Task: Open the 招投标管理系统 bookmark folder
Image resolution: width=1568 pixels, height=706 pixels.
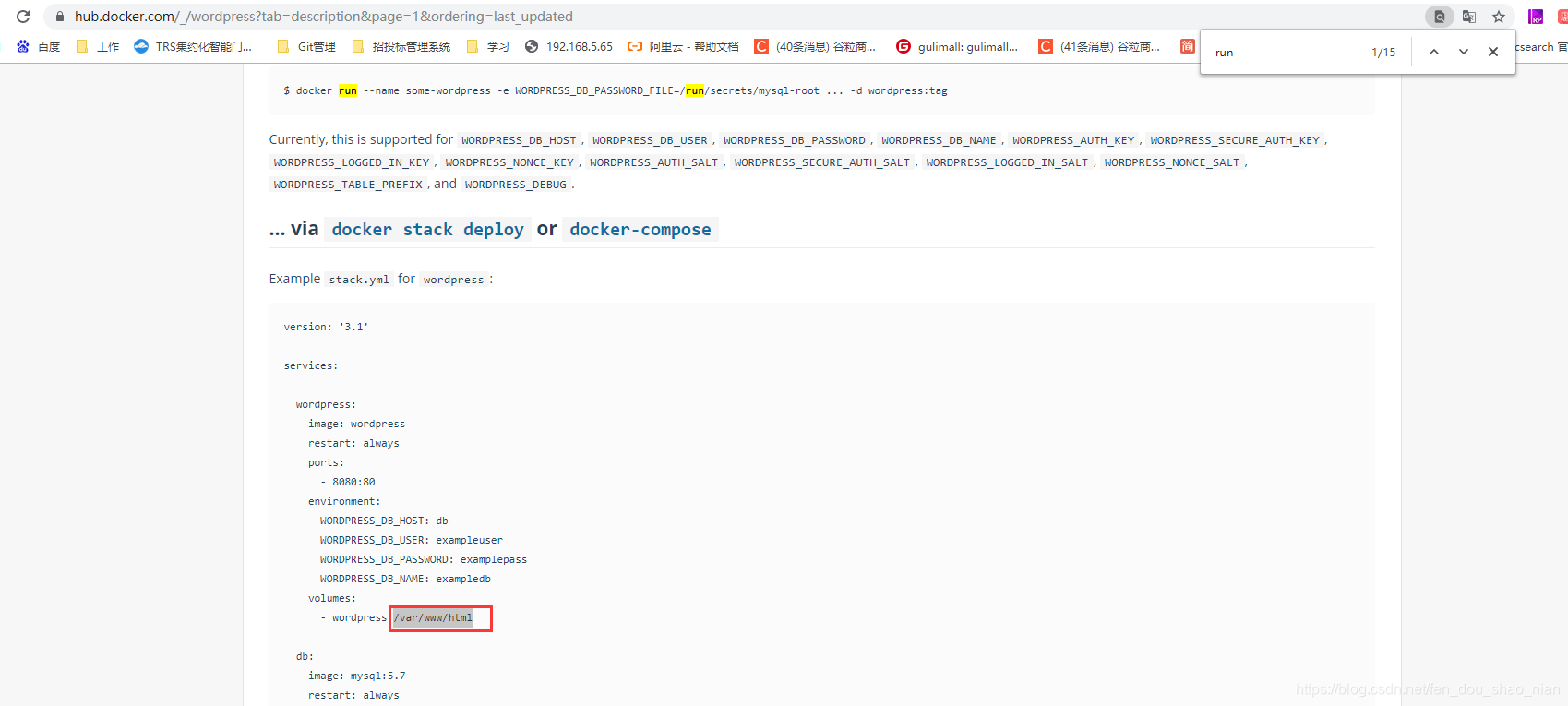Action: 401,46
